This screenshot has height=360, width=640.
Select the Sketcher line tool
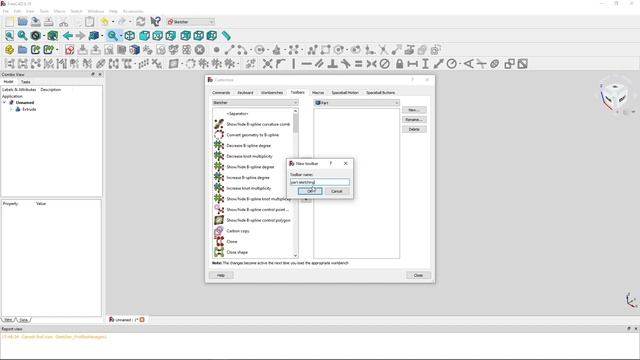(x=229, y=50)
